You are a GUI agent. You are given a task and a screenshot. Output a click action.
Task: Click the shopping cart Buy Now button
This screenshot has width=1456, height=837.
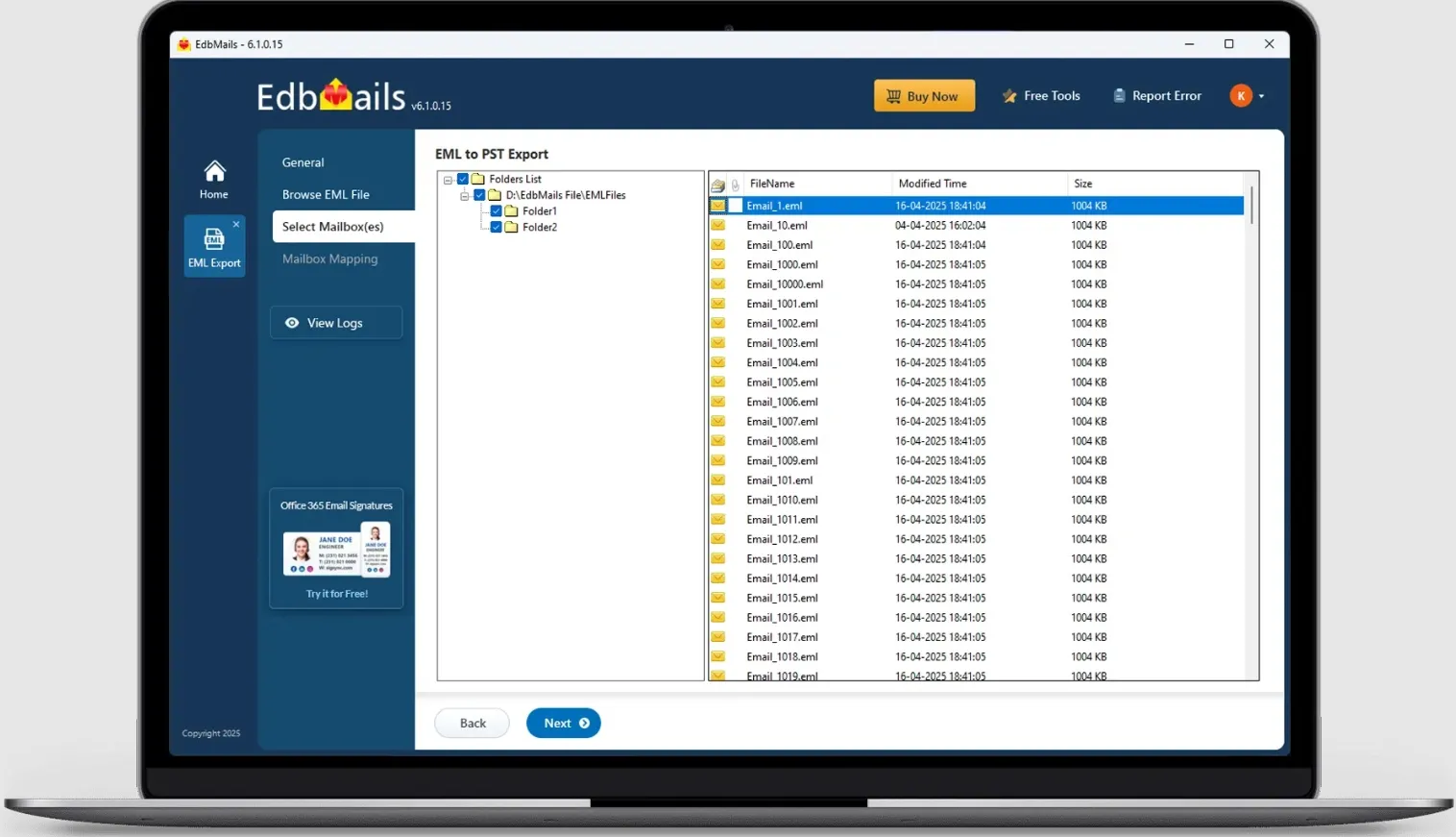[924, 96]
